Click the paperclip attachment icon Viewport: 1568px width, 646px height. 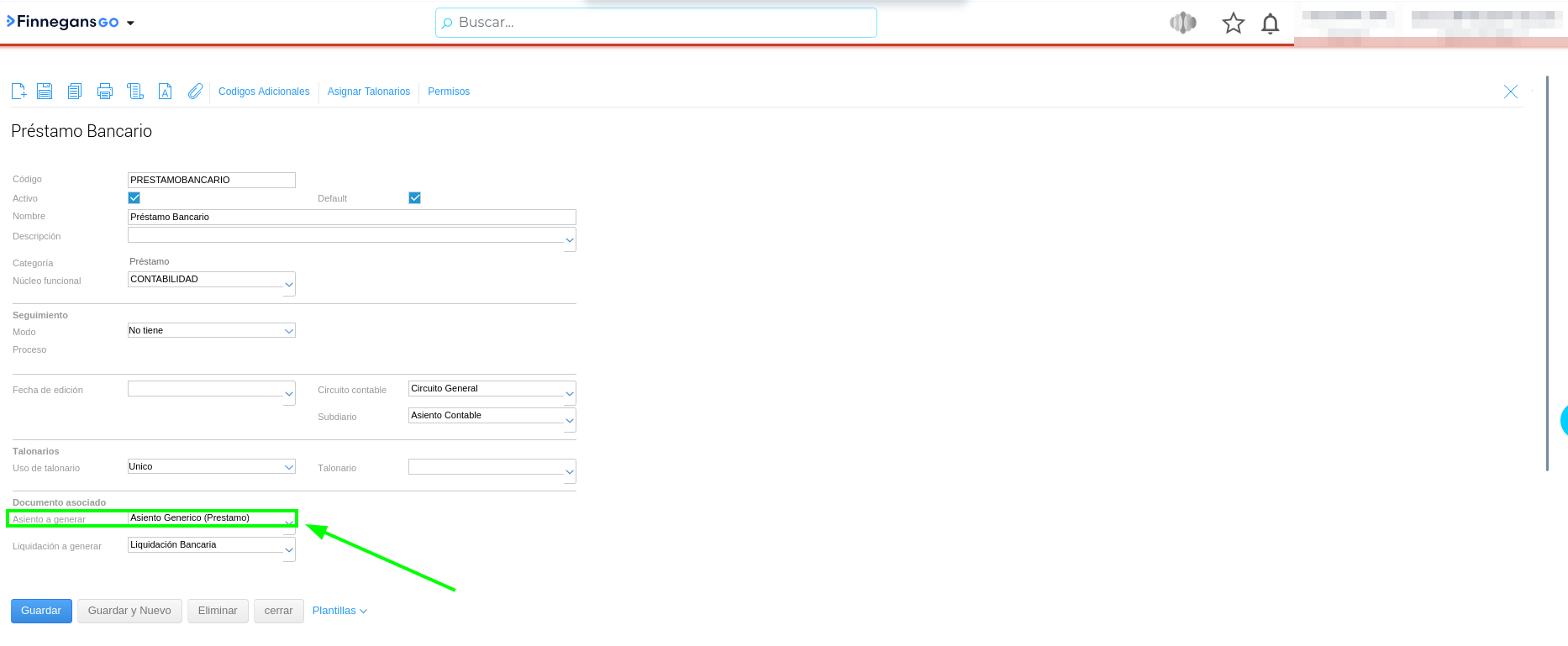click(x=195, y=92)
